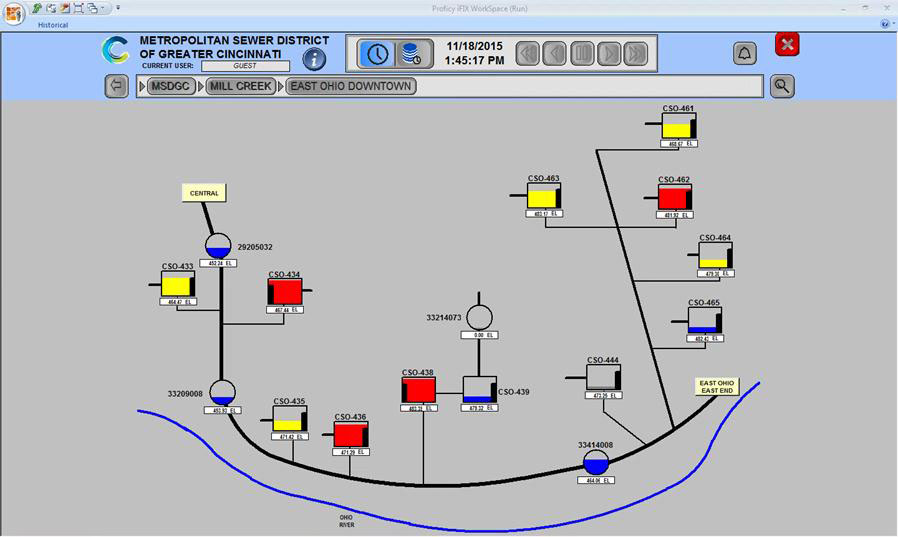Image resolution: width=898 pixels, height=537 pixels.
Task: Open the alarm bell notifications
Action: [745, 53]
